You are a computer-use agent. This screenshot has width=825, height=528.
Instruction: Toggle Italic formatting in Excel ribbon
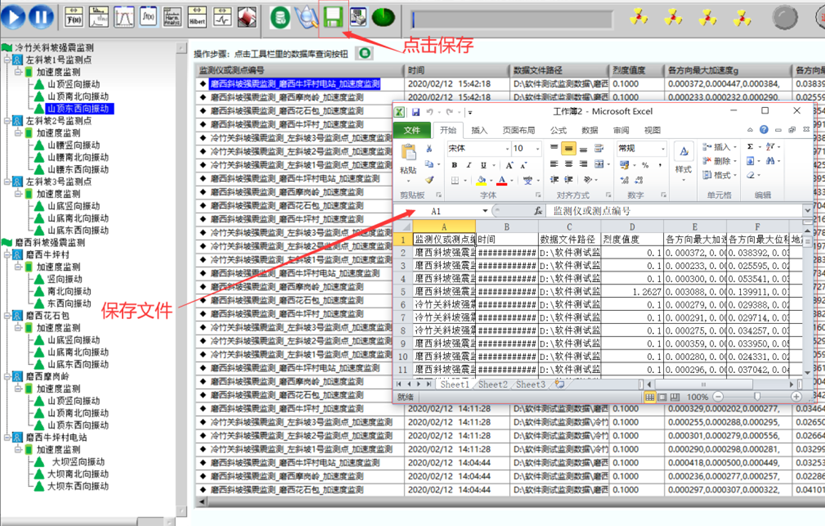point(468,166)
